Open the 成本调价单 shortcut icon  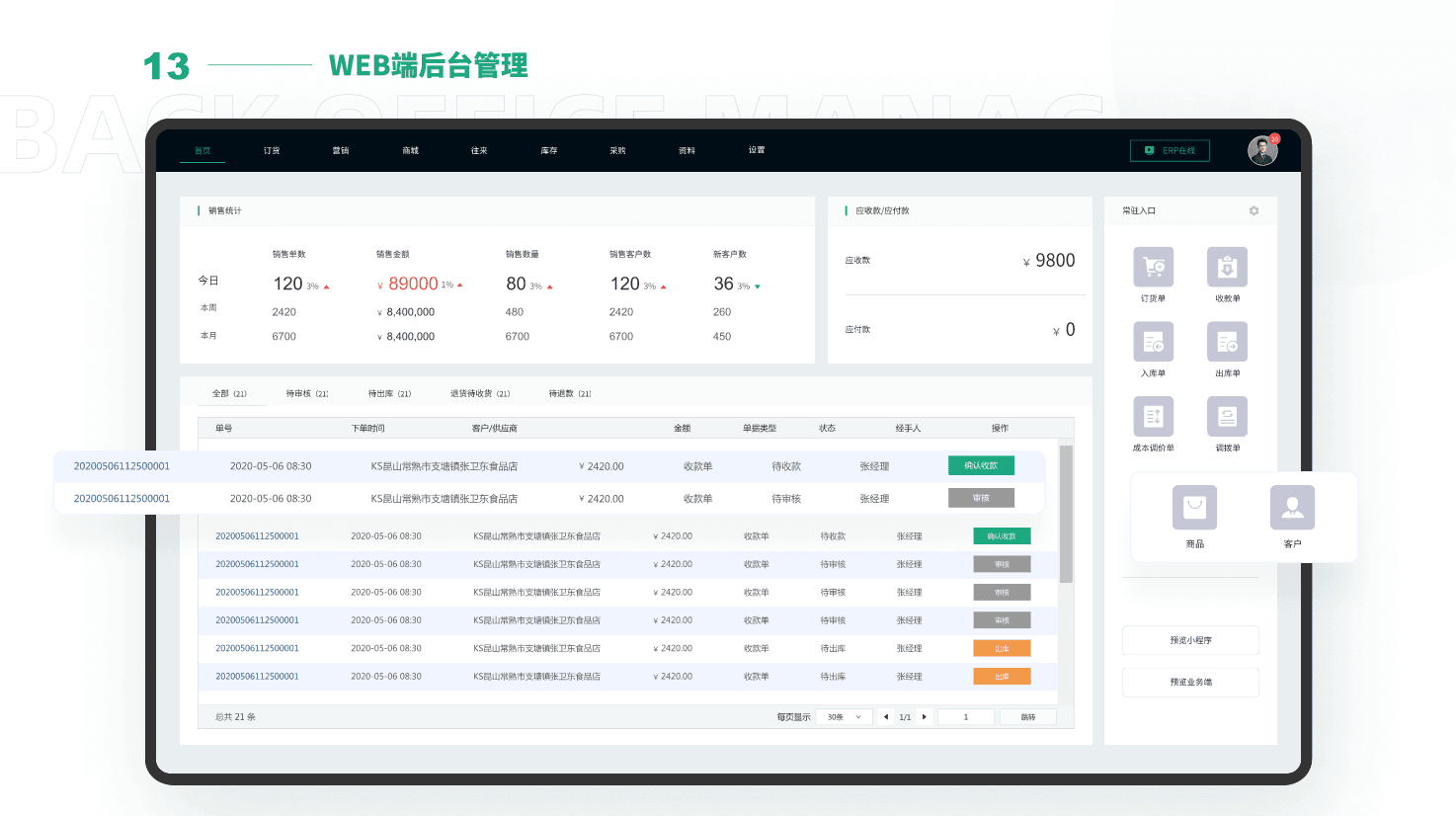1153,417
